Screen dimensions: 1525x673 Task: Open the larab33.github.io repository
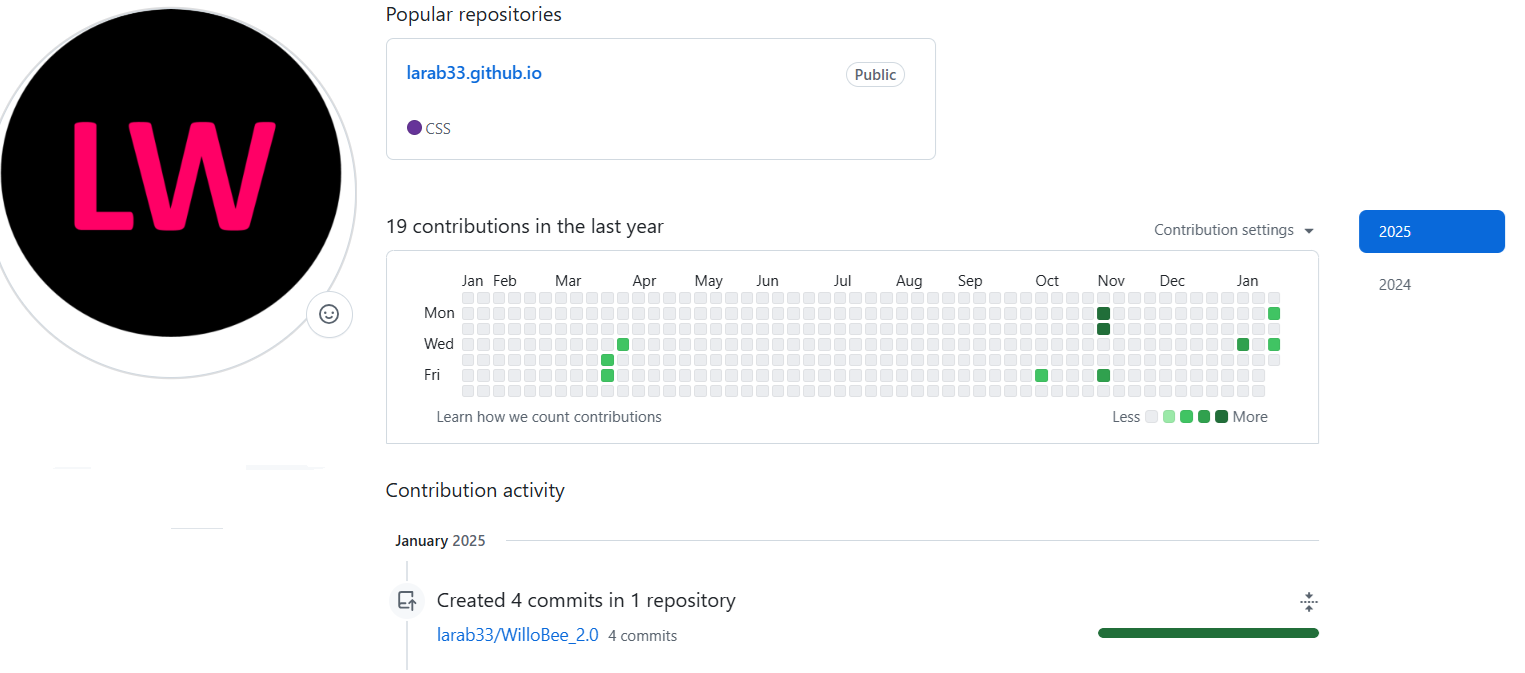point(474,73)
